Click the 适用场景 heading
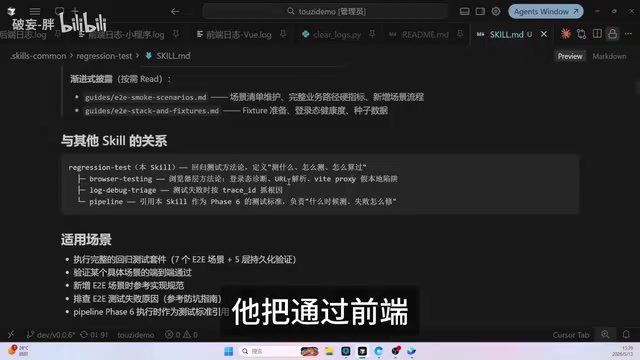Viewport: 640px width, 360px height. (x=86, y=240)
